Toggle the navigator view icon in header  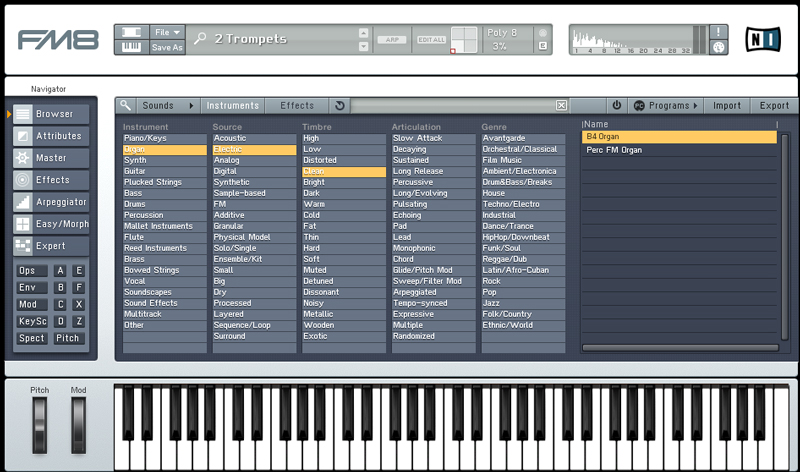point(132,32)
